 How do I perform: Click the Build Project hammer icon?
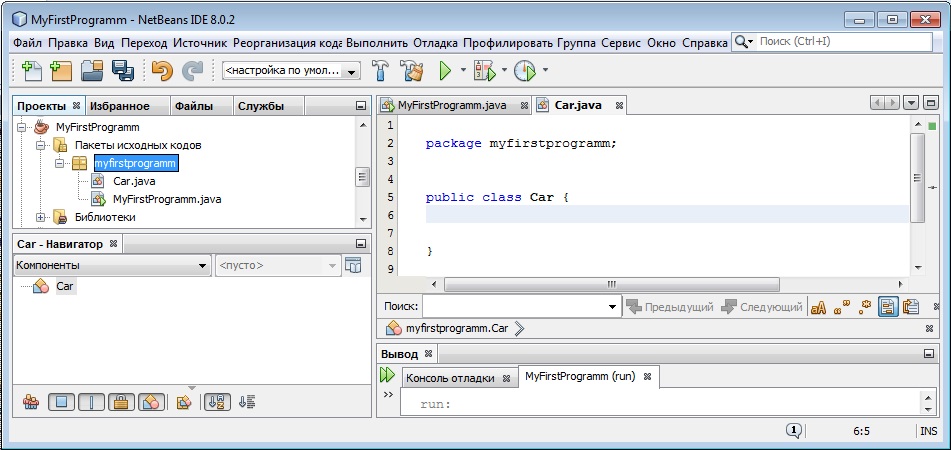381,71
